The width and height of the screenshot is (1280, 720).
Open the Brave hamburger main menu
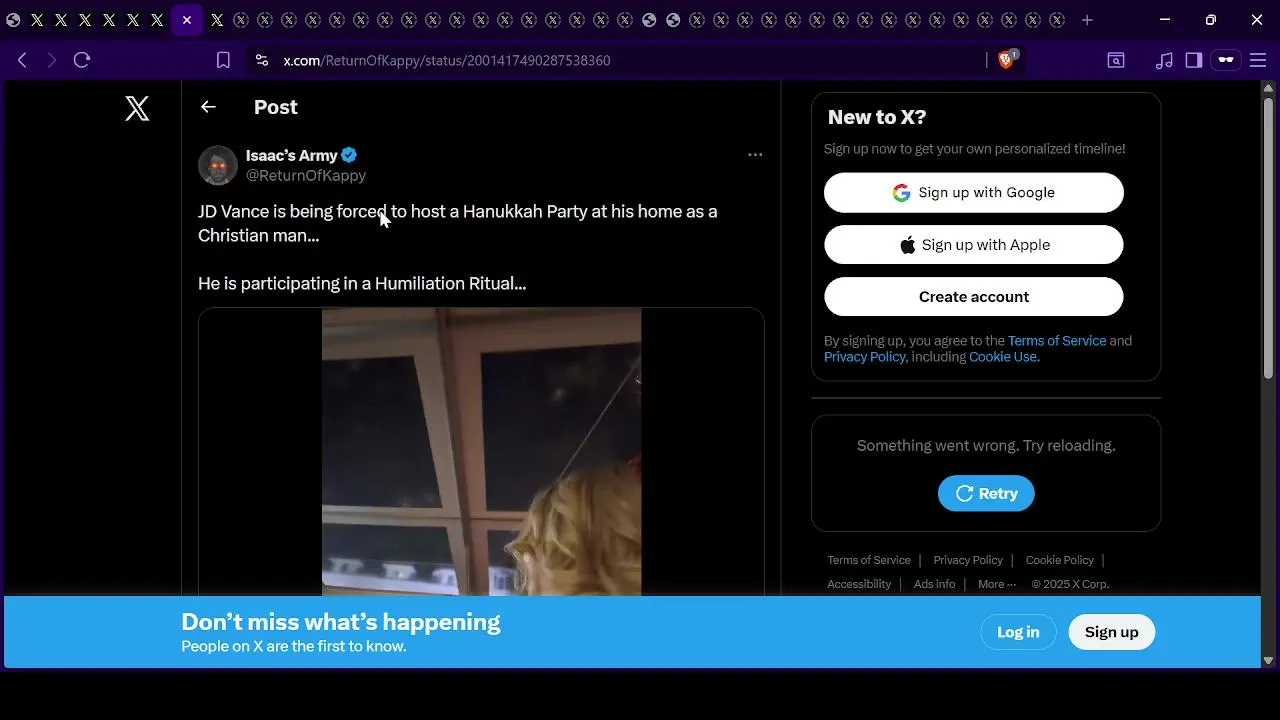1258,60
